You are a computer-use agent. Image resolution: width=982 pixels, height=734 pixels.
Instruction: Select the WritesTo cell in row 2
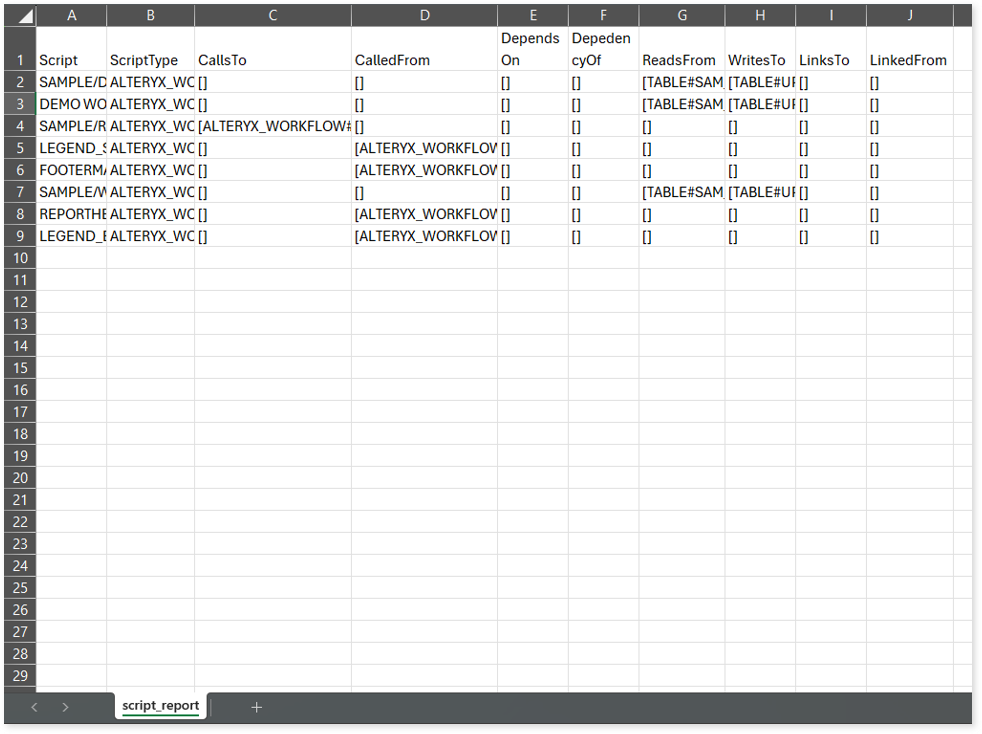[760, 82]
